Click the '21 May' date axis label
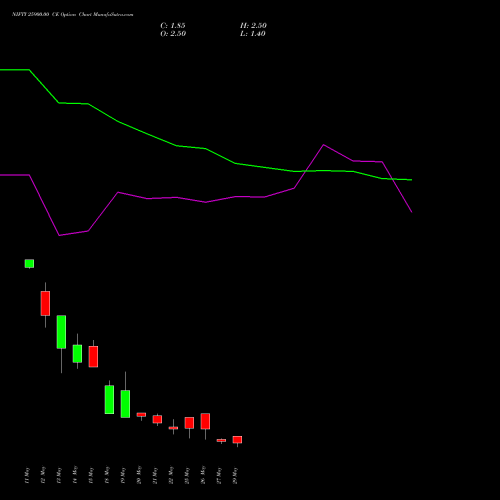The width and height of the screenshot is (500, 500). [x=155, y=475]
